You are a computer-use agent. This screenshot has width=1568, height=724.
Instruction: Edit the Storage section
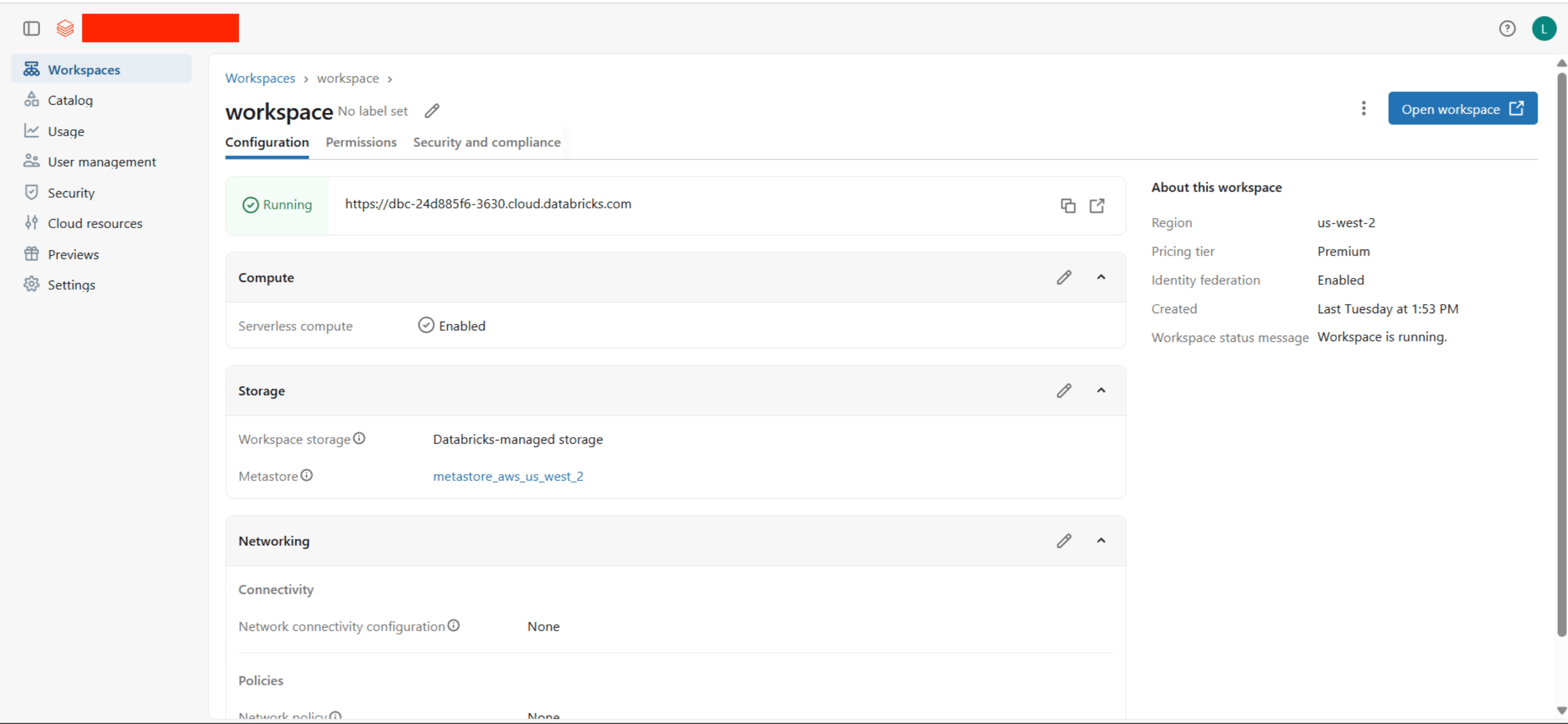[x=1064, y=391]
